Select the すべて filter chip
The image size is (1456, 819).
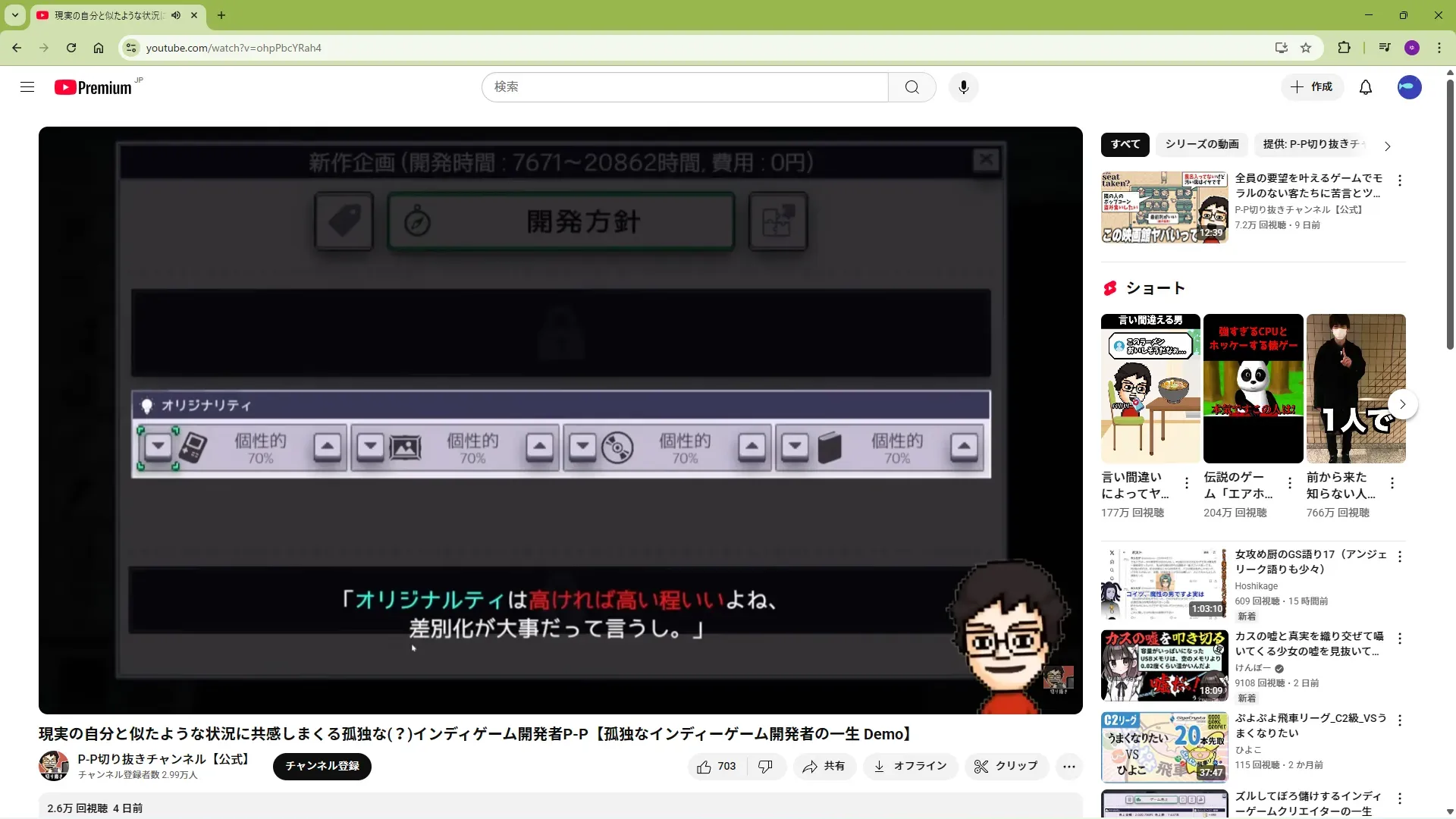coord(1125,144)
